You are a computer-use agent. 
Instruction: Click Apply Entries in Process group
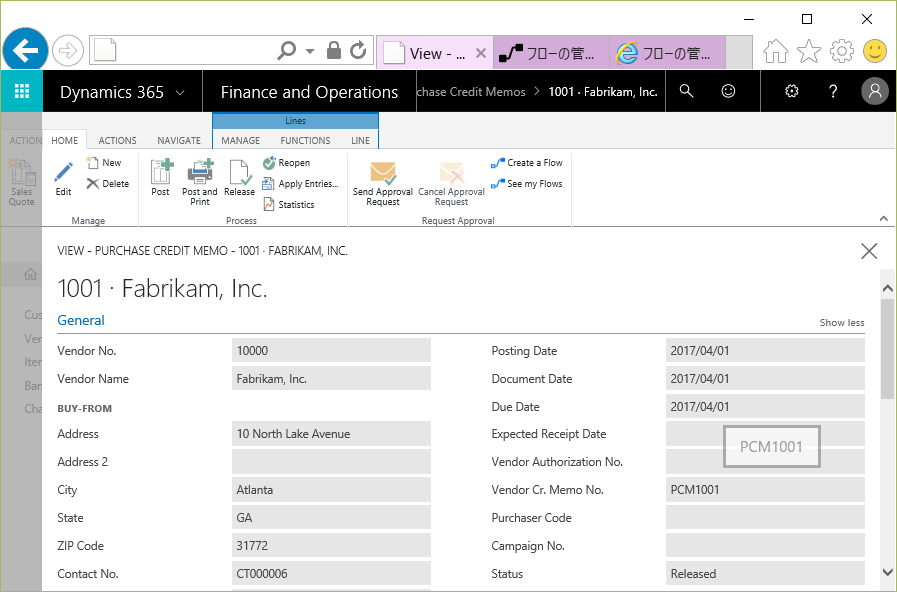(x=300, y=184)
